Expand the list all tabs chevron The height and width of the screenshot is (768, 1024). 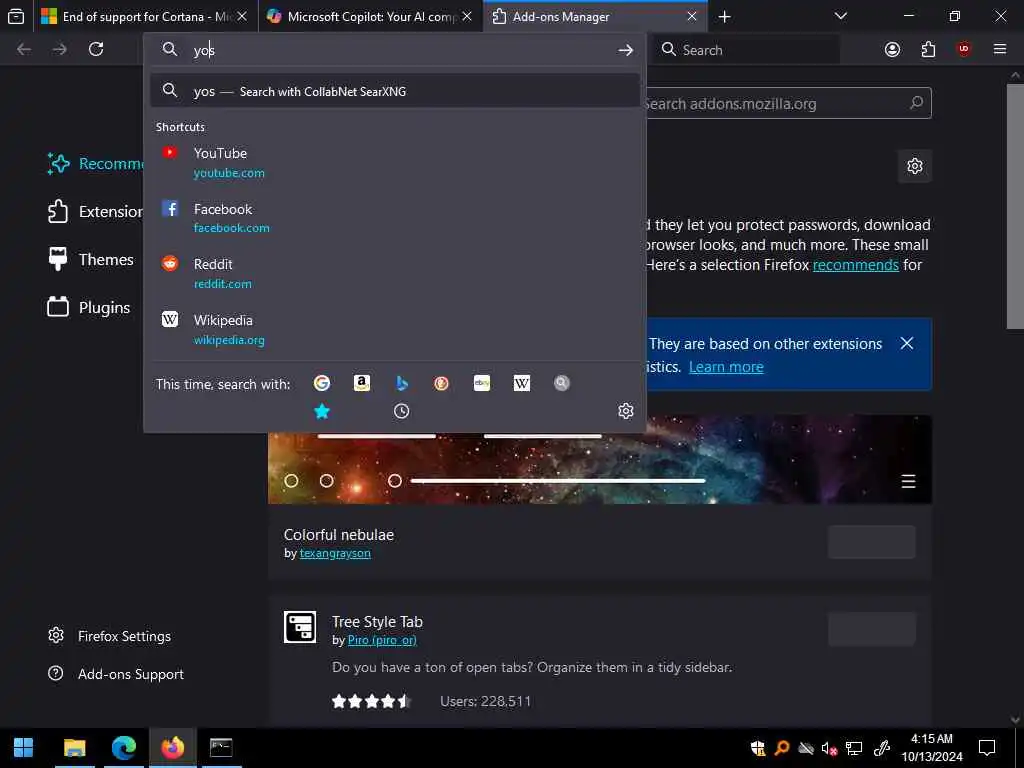(840, 16)
